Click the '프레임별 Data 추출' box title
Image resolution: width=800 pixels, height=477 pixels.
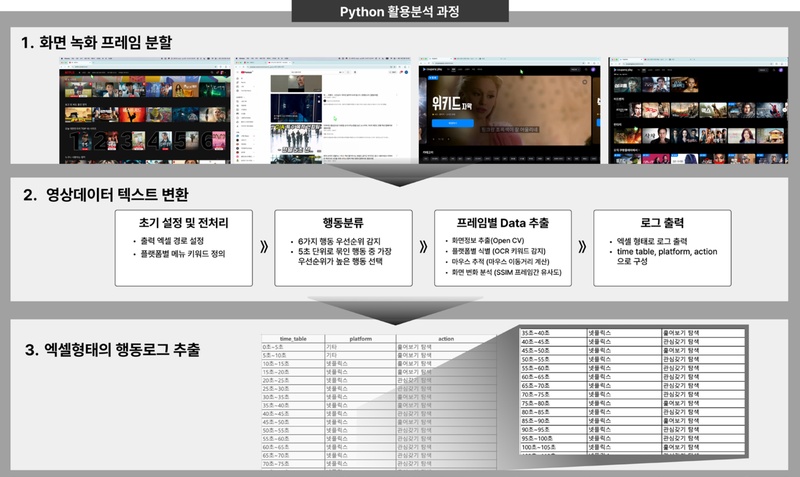[503, 223]
